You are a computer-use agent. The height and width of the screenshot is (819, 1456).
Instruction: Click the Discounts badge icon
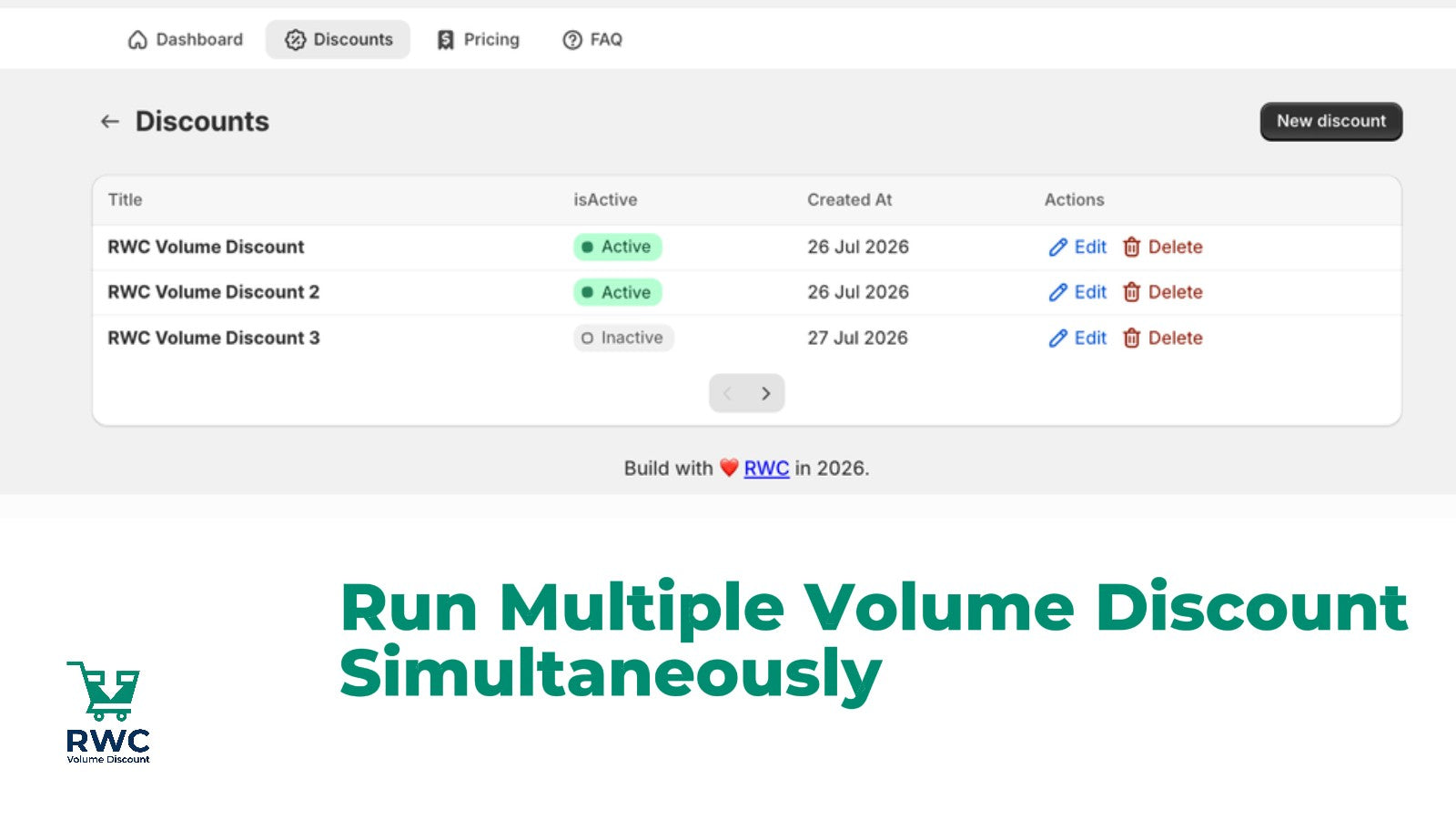coord(295,40)
